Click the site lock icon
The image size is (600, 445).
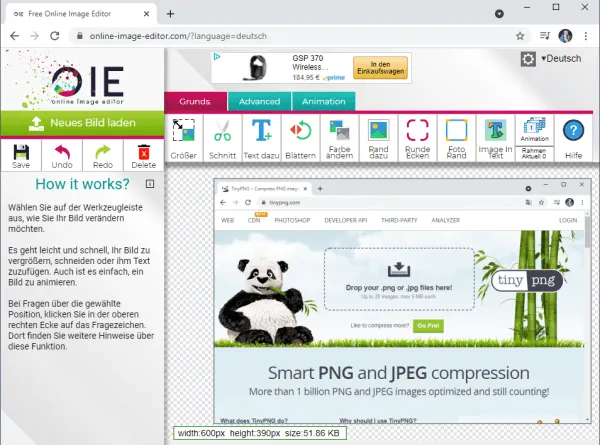[80, 36]
